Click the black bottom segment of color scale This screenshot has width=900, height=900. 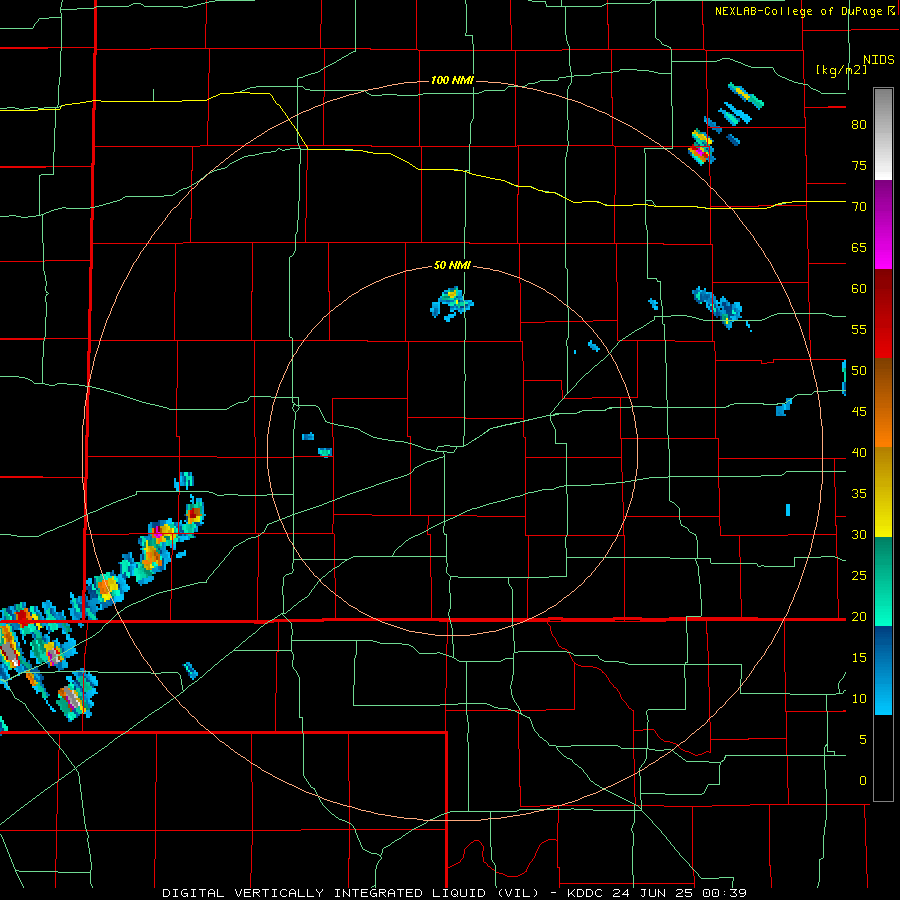(884, 758)
